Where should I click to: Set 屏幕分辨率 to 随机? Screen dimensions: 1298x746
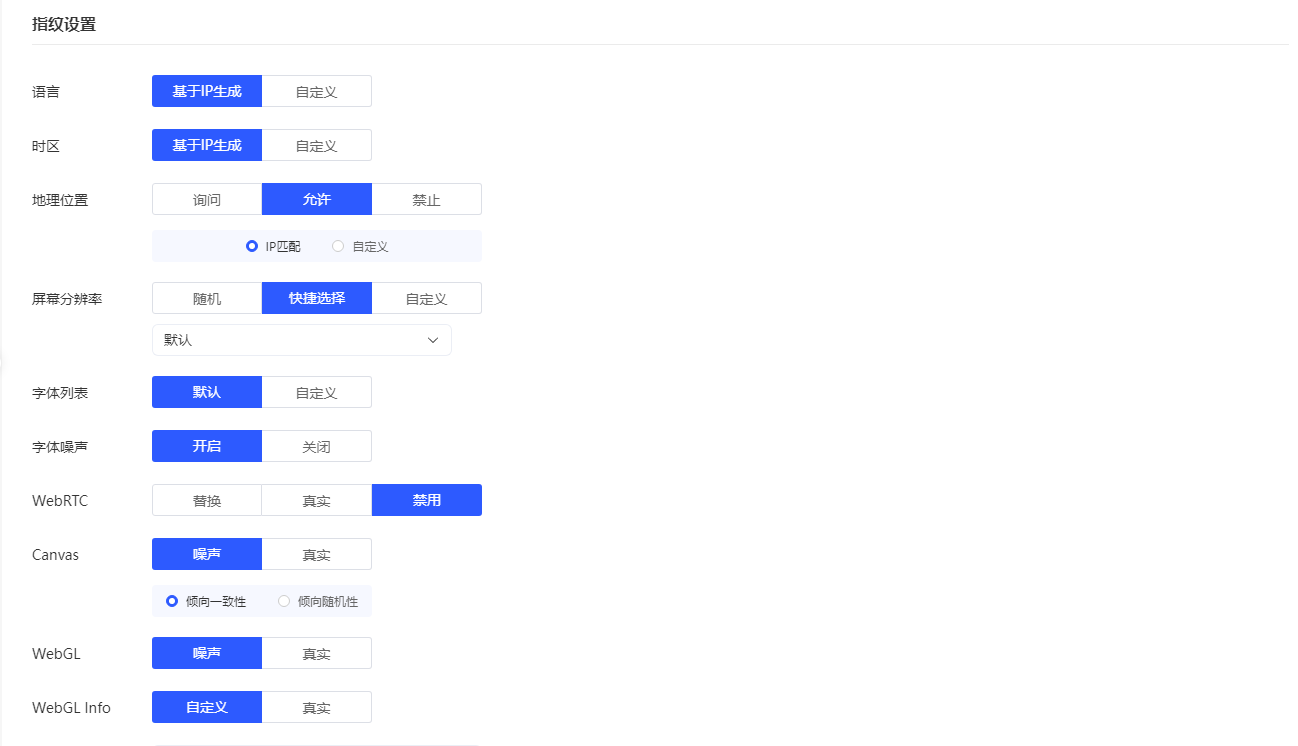pyautogui.click(x=206, y=297)
